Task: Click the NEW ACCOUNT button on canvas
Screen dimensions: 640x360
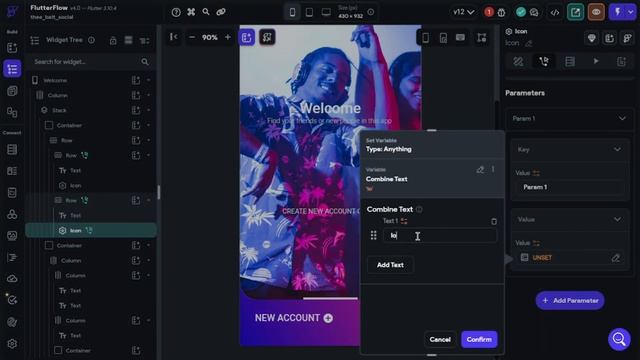Action: pyautogui.click(x=294, y=318)
